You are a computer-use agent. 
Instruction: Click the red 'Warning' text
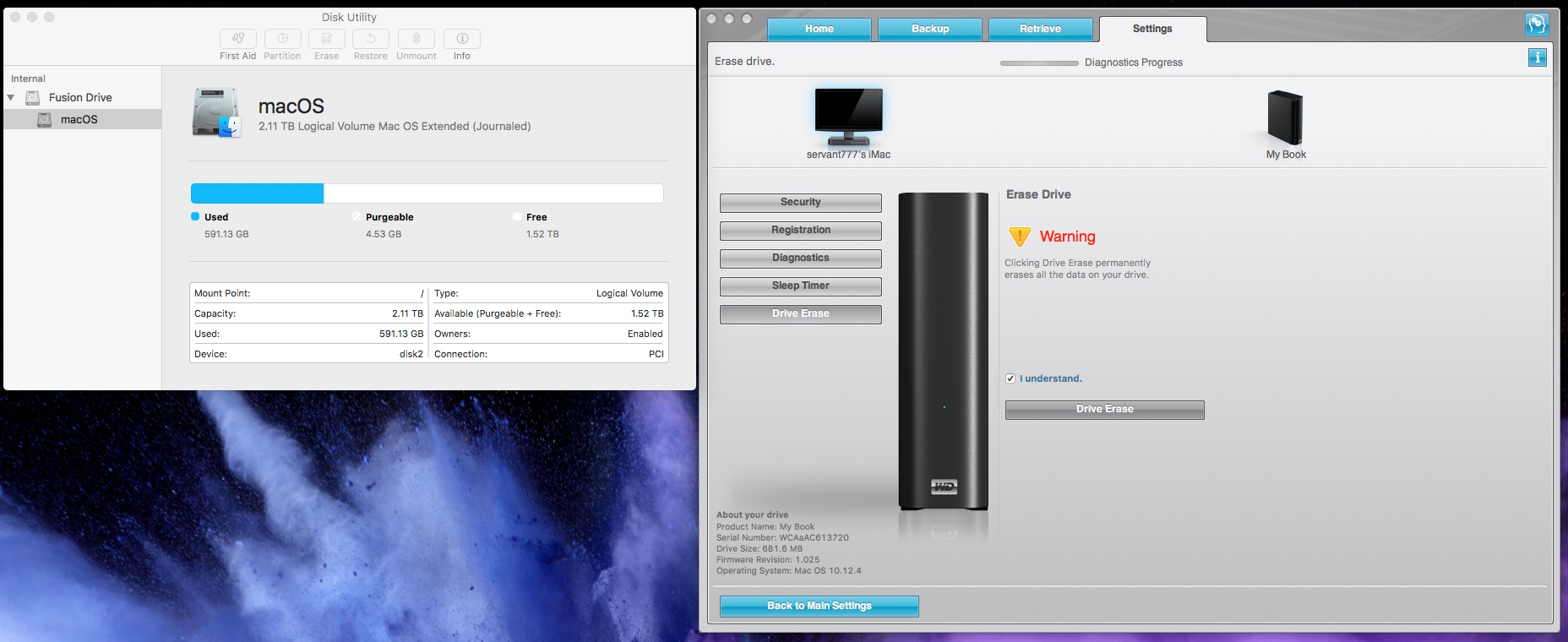point(1068,237)
